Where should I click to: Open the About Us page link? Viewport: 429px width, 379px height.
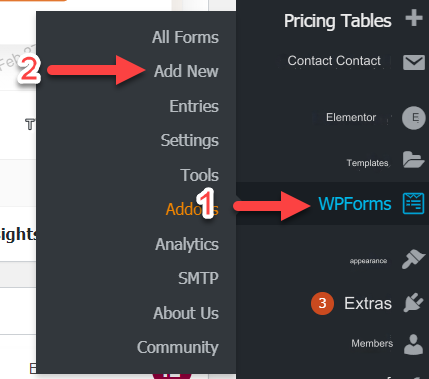(x=186, y=313)
